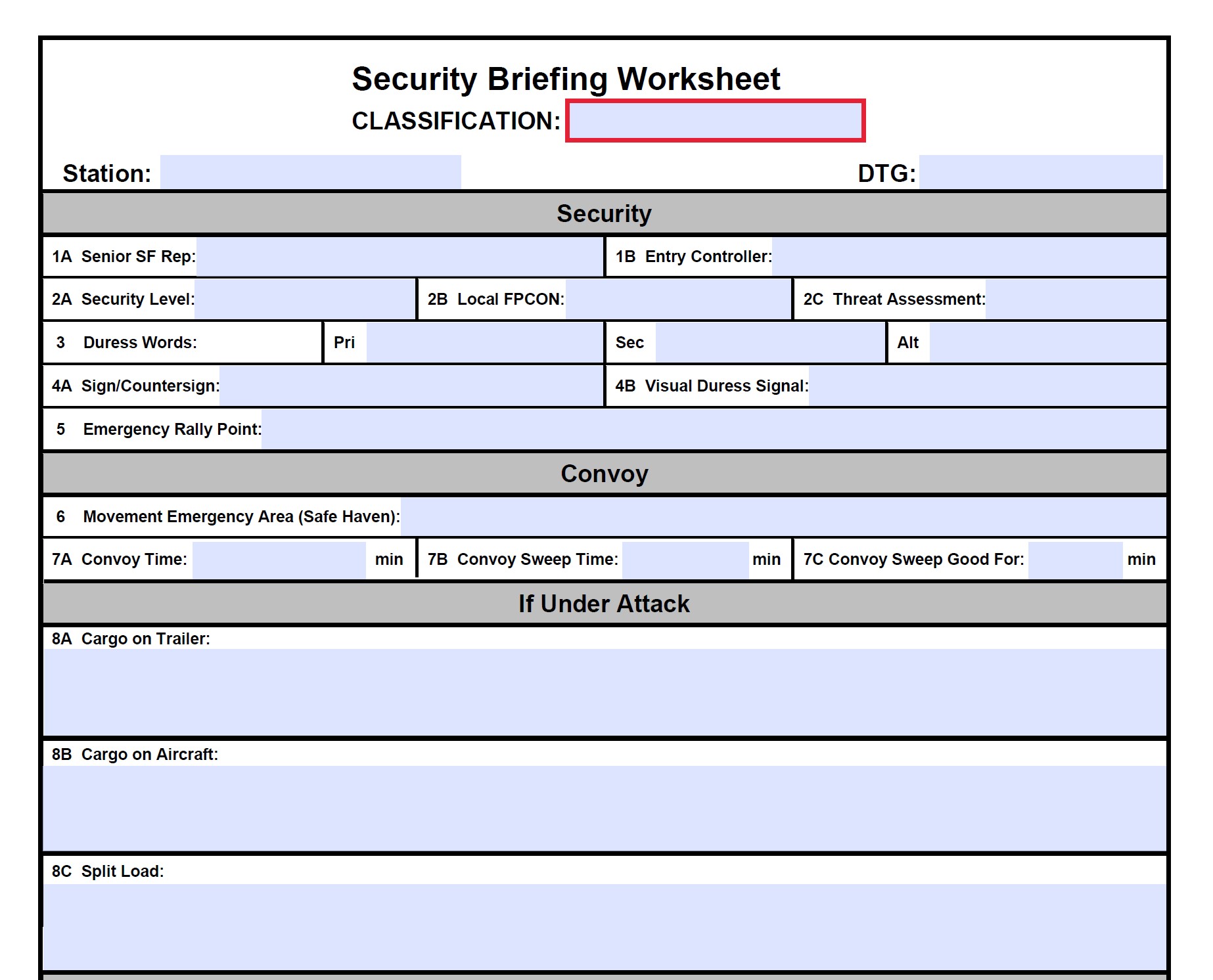
Task: Click the 'Convoy' section header
Action: 605,474
